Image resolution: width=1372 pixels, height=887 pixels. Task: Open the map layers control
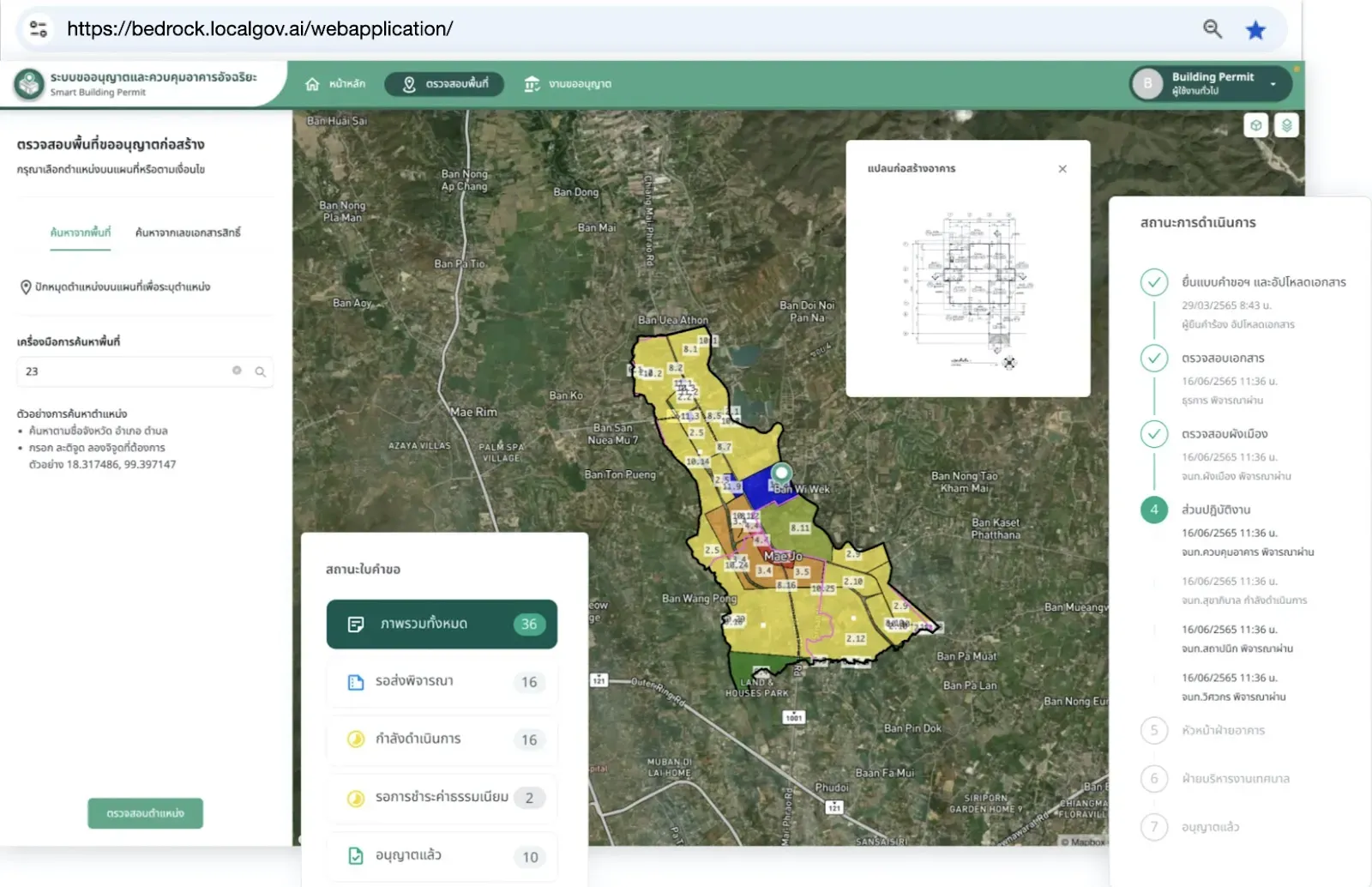(x=1286, y=125)
